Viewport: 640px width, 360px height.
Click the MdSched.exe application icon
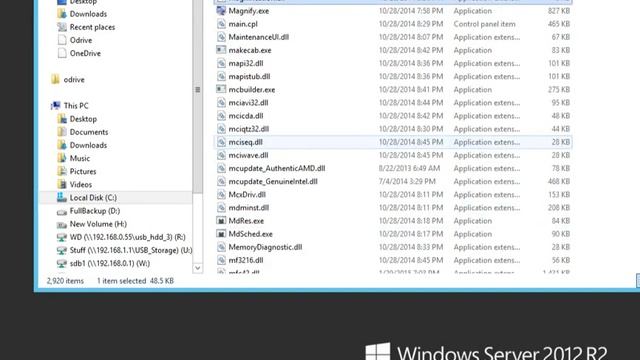coord(221,234)
